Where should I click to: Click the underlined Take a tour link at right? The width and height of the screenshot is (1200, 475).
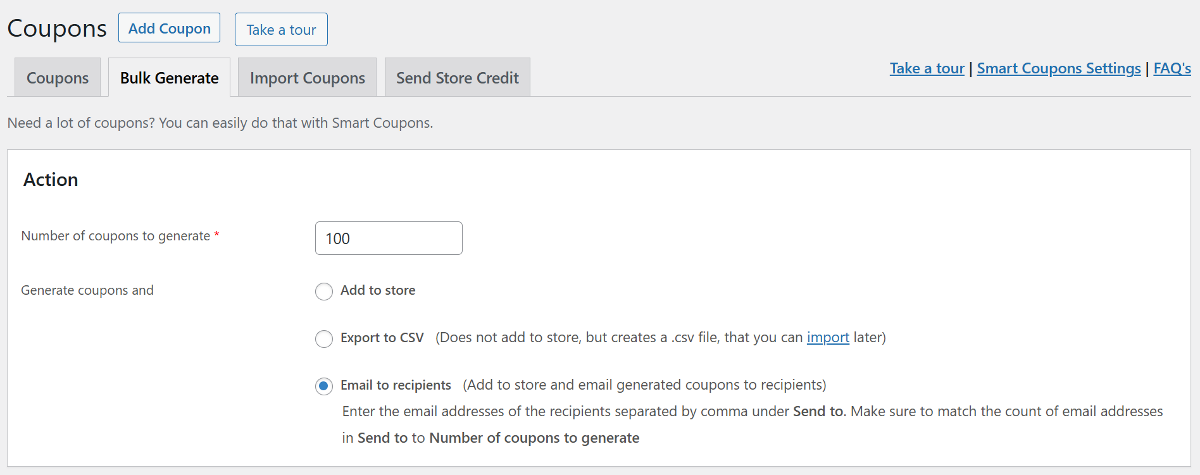coord(927,68)
